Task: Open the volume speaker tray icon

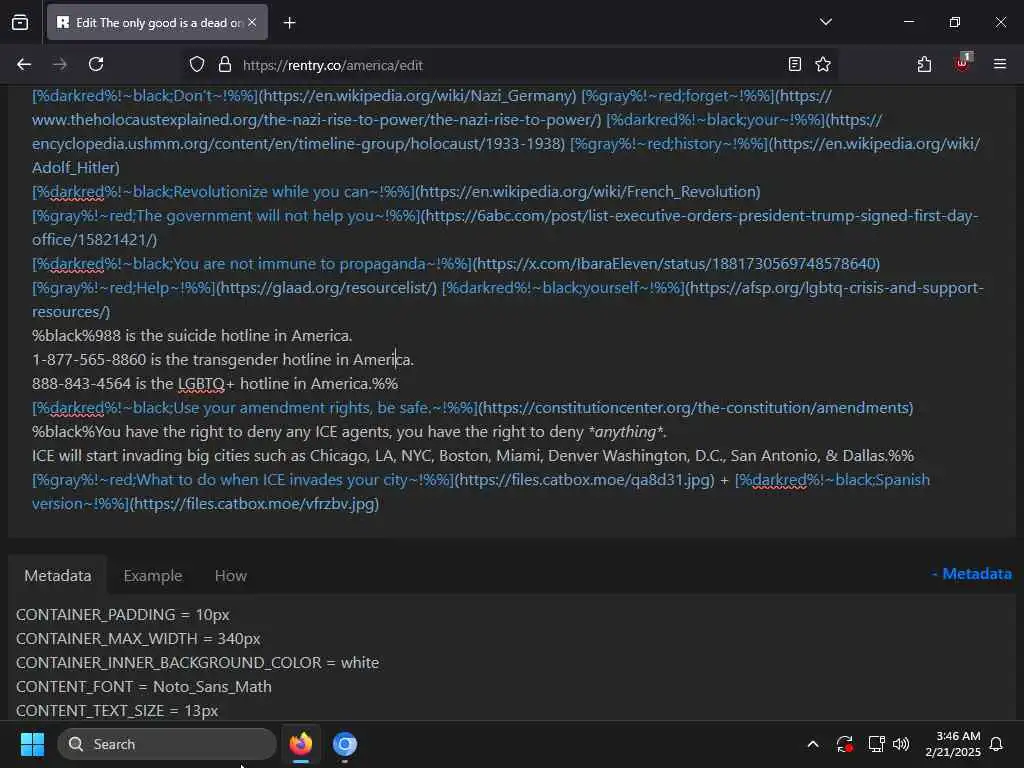Action: 901,744
